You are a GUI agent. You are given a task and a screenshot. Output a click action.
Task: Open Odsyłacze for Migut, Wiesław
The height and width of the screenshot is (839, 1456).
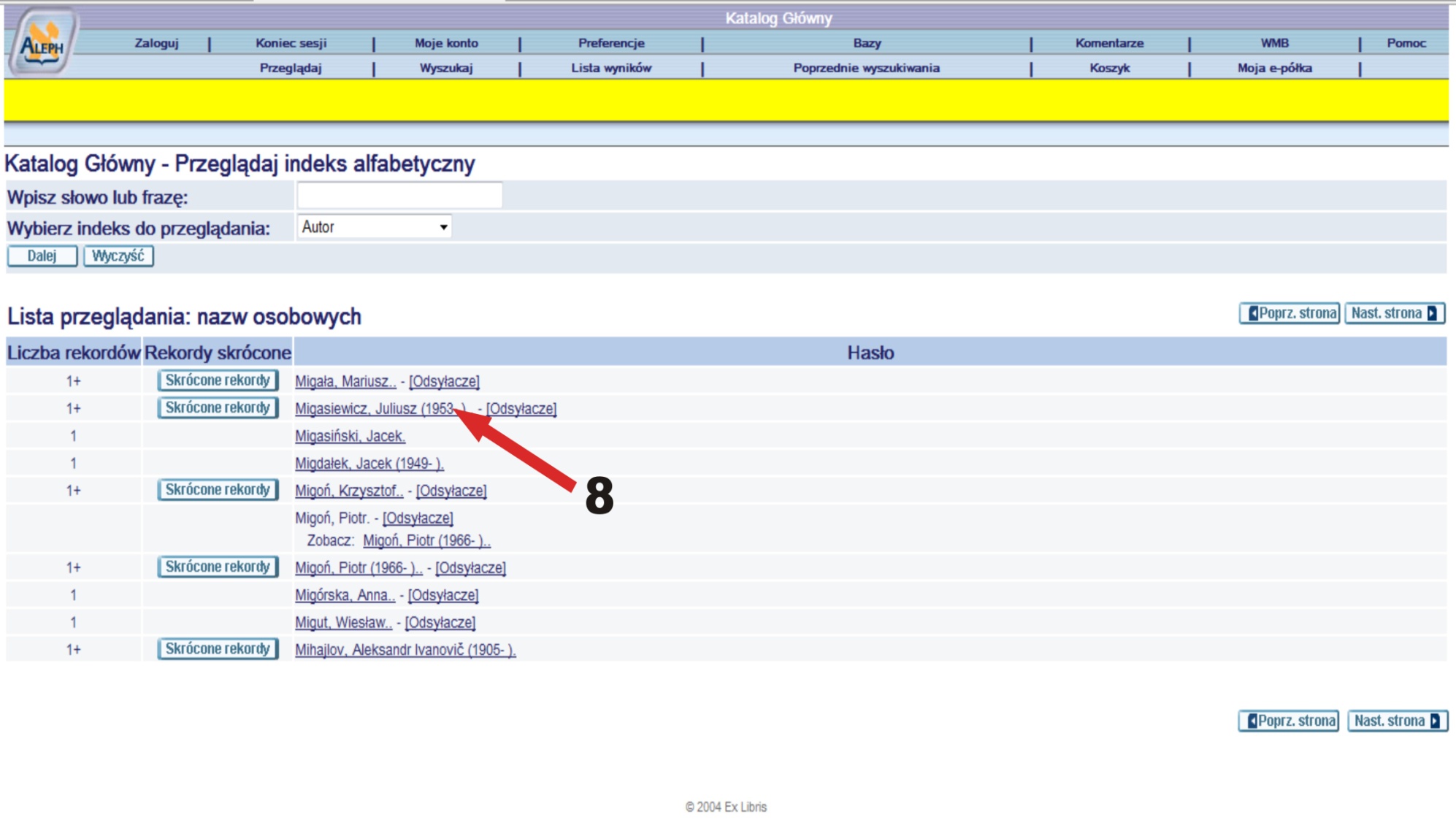440,623
